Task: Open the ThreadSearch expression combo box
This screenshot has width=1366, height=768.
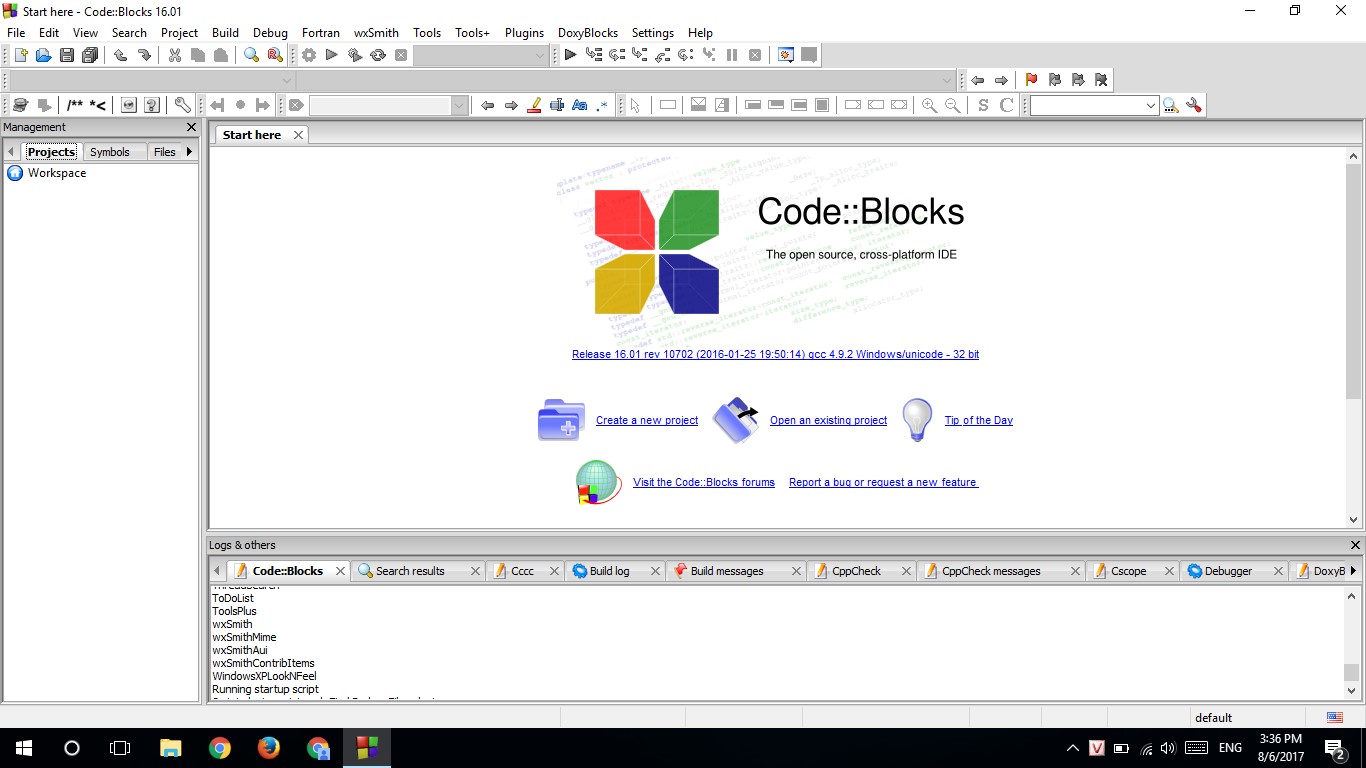Action: click(x=1094, y=105)
